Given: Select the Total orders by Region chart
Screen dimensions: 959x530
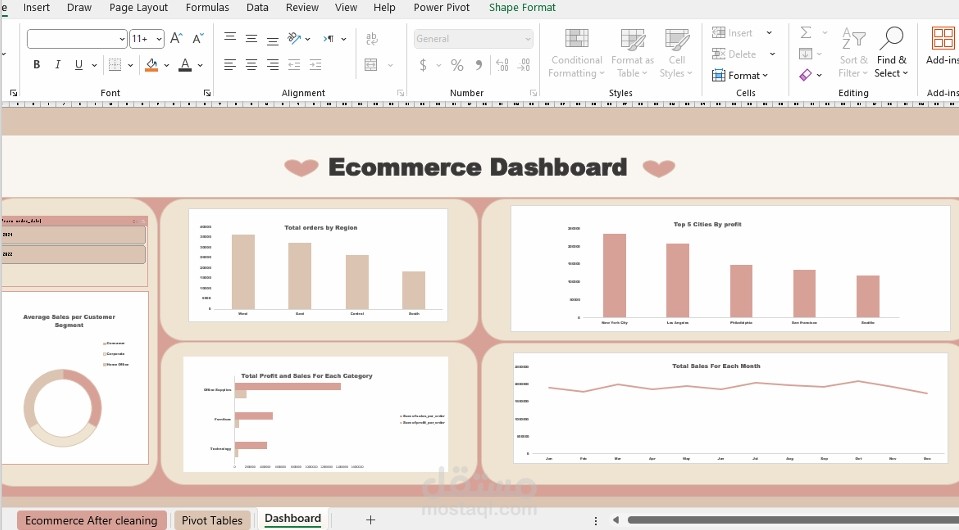Looking at the screenshot, I should pyautogui.click(x=318, y=265).
